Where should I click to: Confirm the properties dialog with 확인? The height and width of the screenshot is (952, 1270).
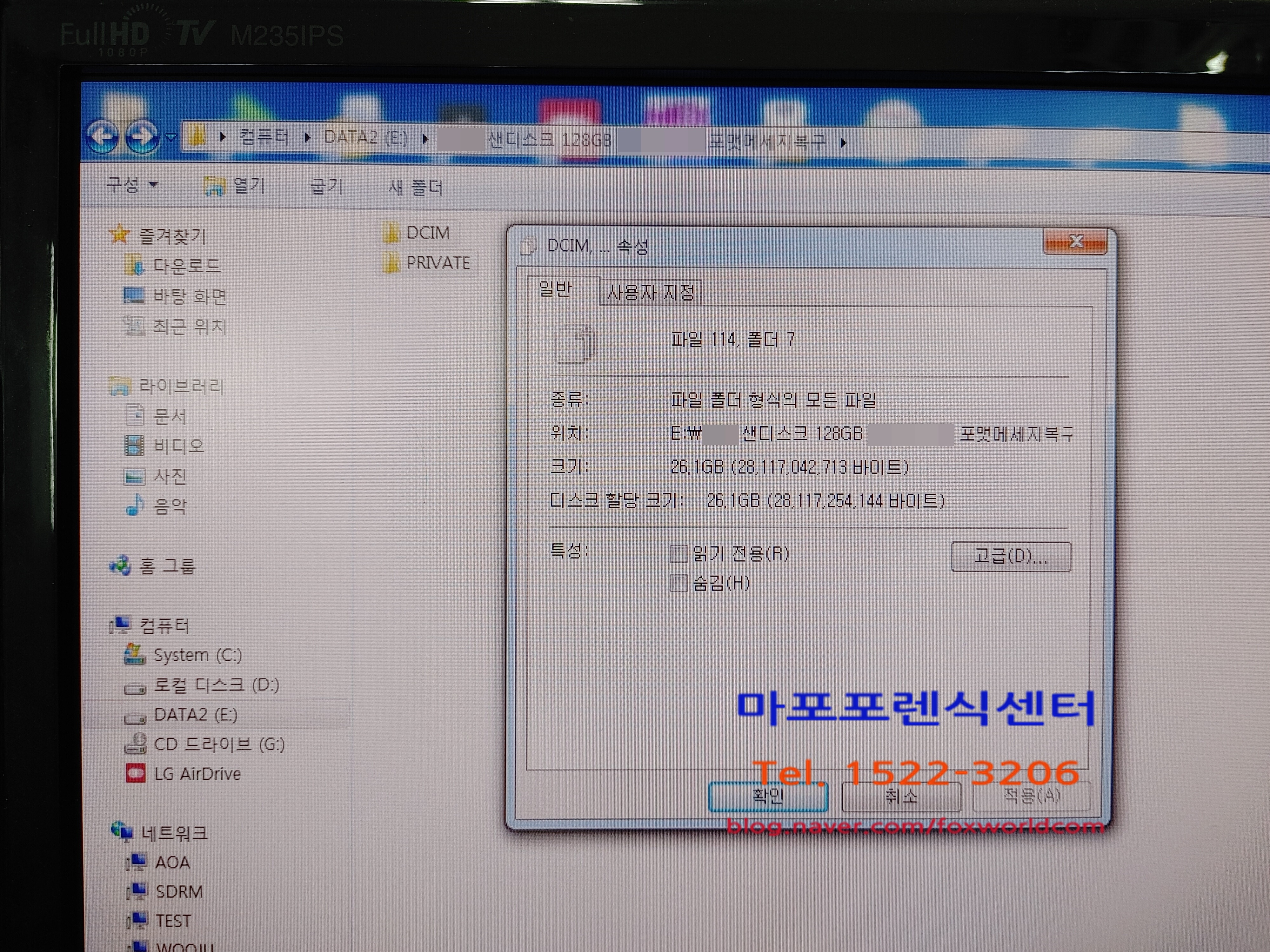coord(768,796)
